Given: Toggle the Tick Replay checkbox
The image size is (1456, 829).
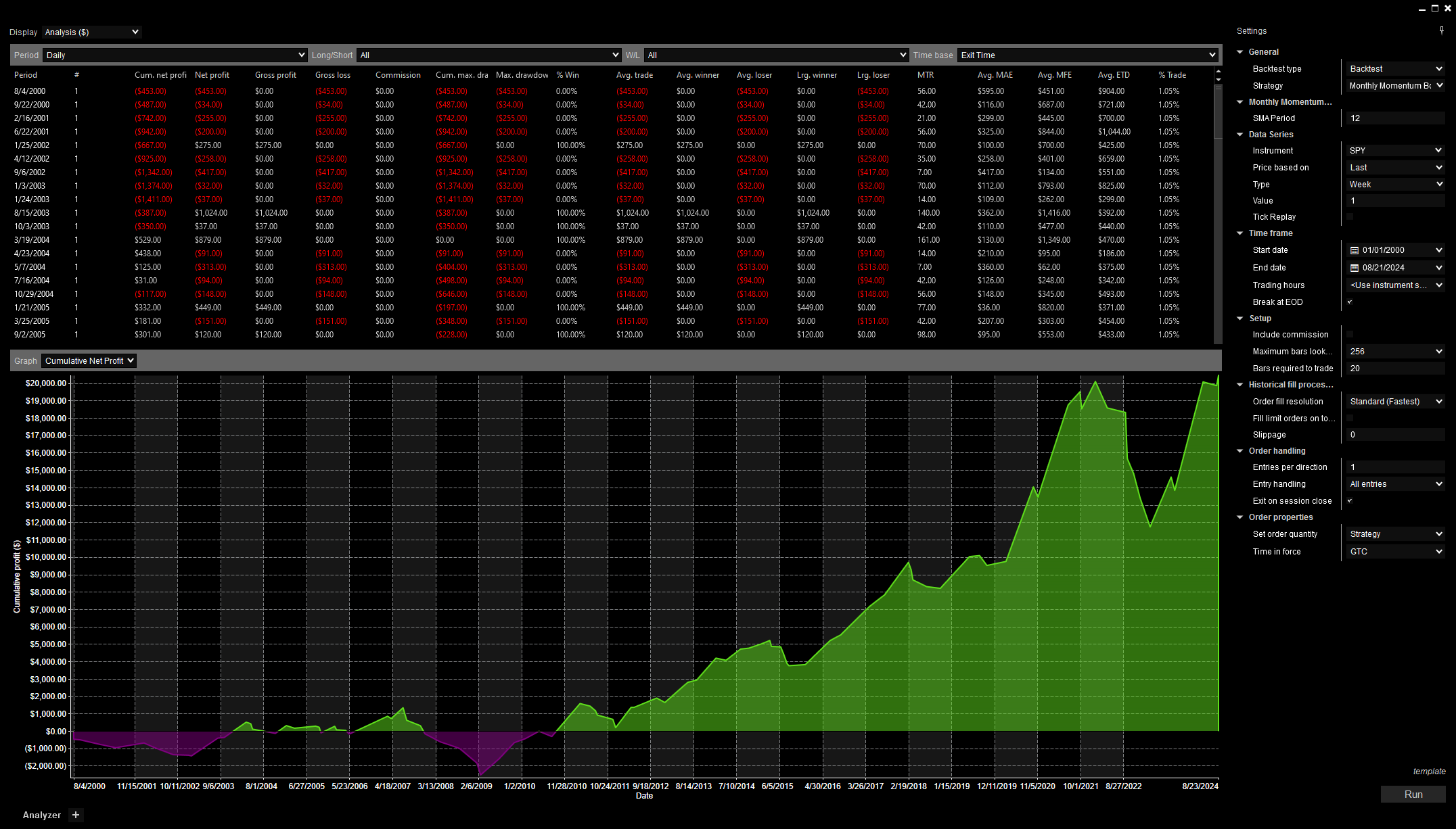Looking at the screenshot, I should 1350,216.
